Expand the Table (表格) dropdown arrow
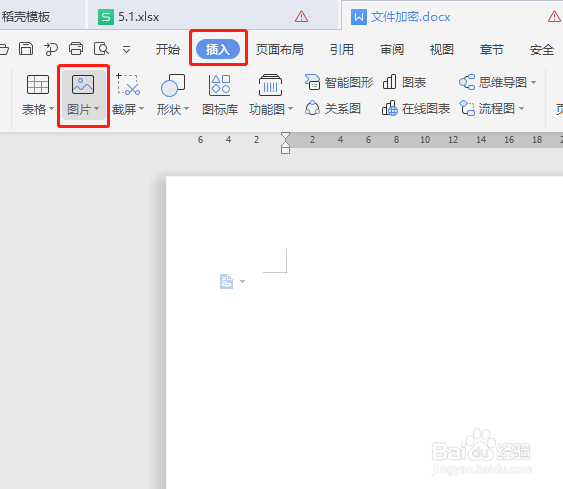Viewport: 563px width, 489px height. coord(51,108)
